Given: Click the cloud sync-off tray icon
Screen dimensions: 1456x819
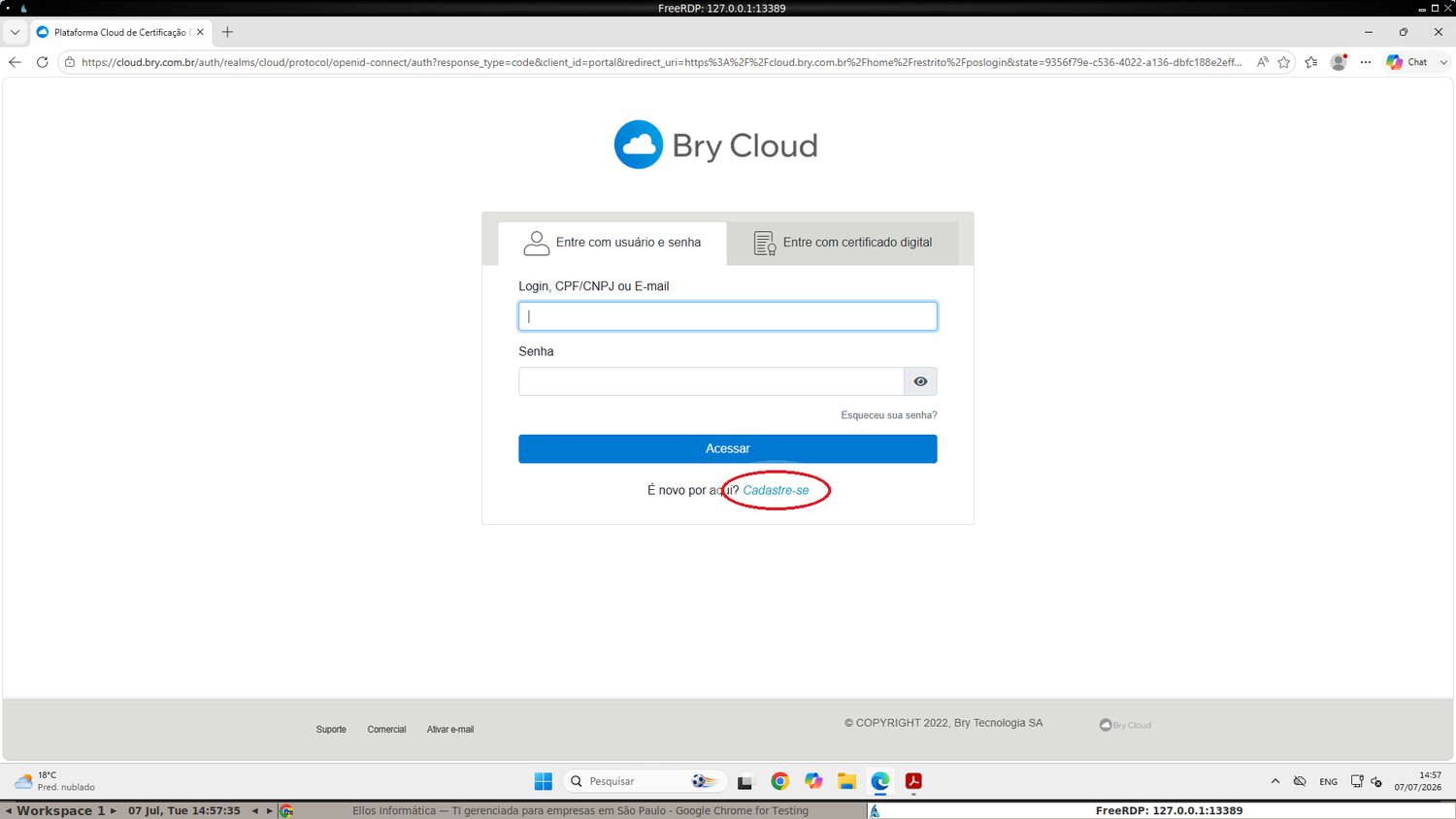Looking at the screenshot, I should pos(1300,781).
